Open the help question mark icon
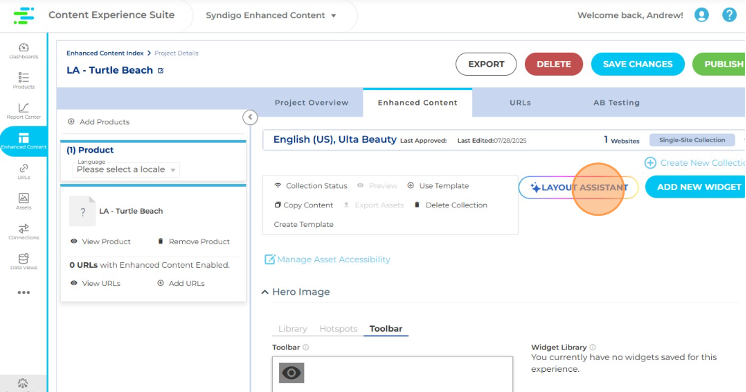Screen dimensions: 746x392 tap(729, 15)
